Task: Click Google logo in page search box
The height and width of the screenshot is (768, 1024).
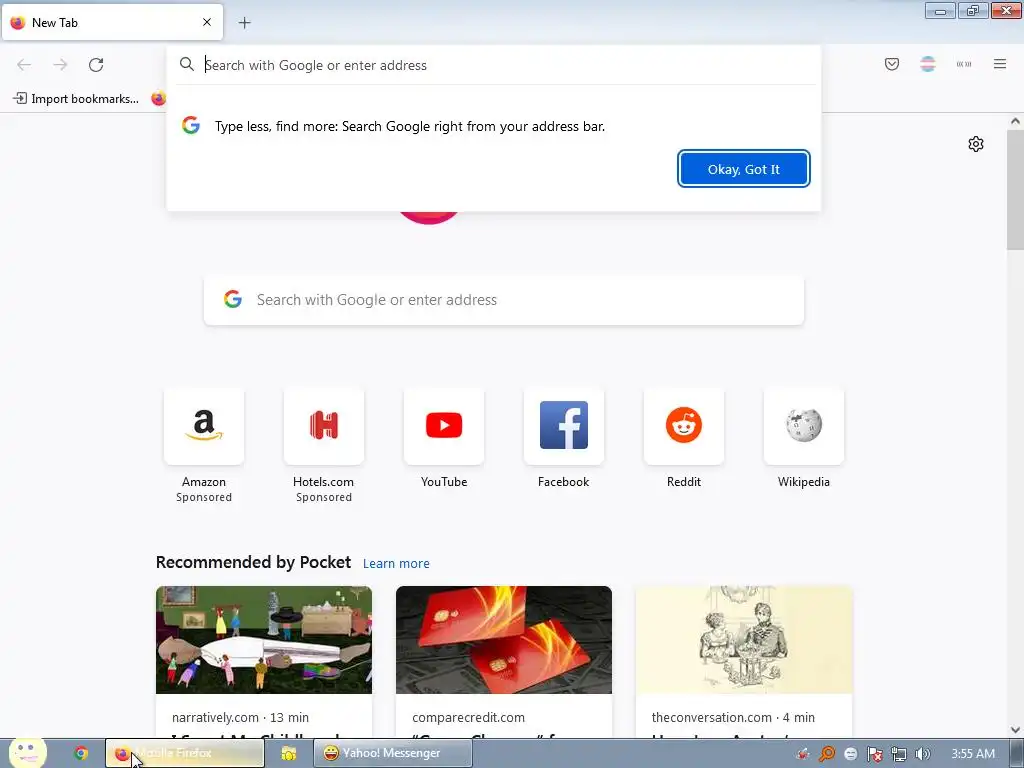Action: click(232, 299)
